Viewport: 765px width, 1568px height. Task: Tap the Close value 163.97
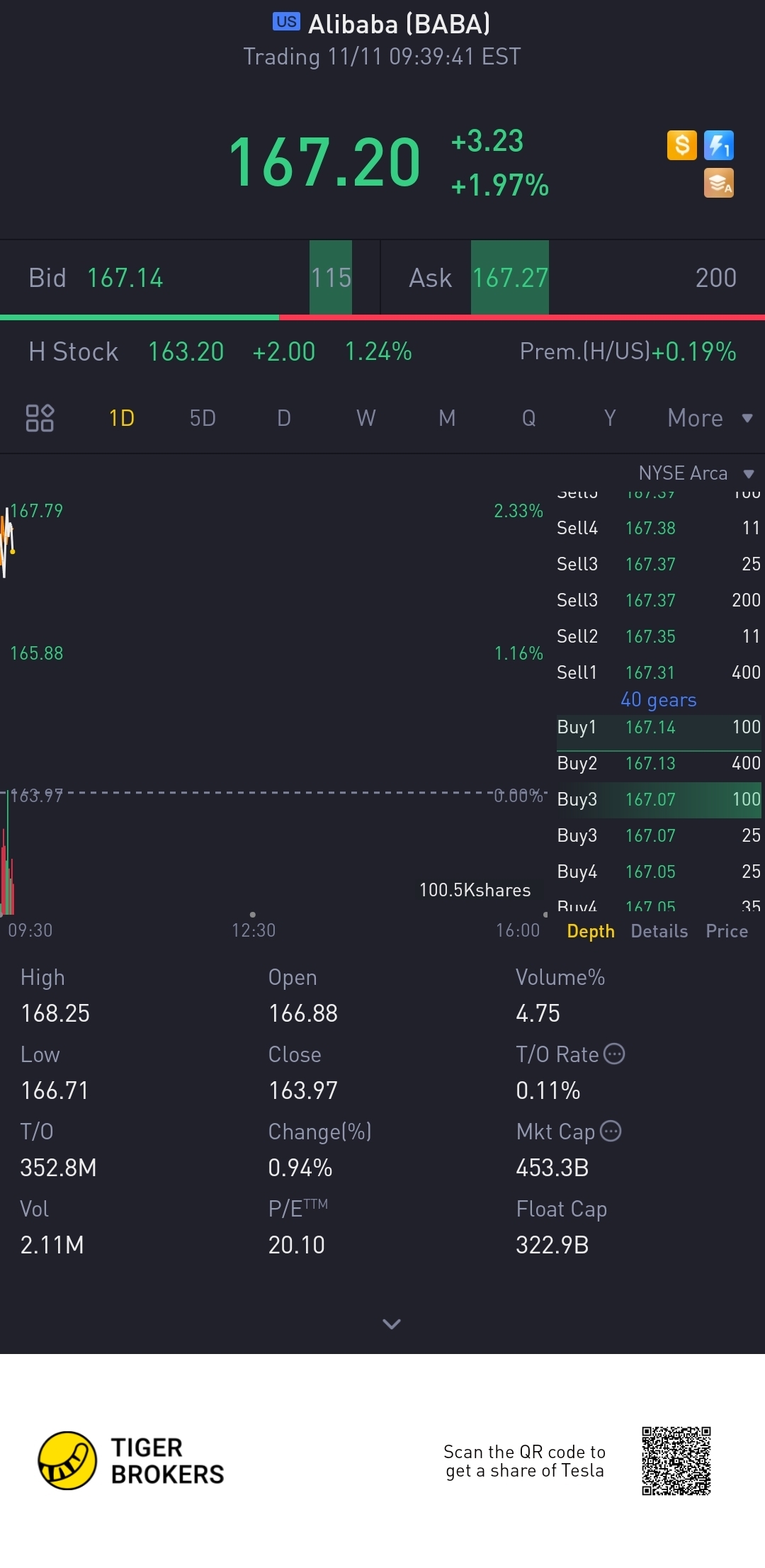click(303, 1090)
